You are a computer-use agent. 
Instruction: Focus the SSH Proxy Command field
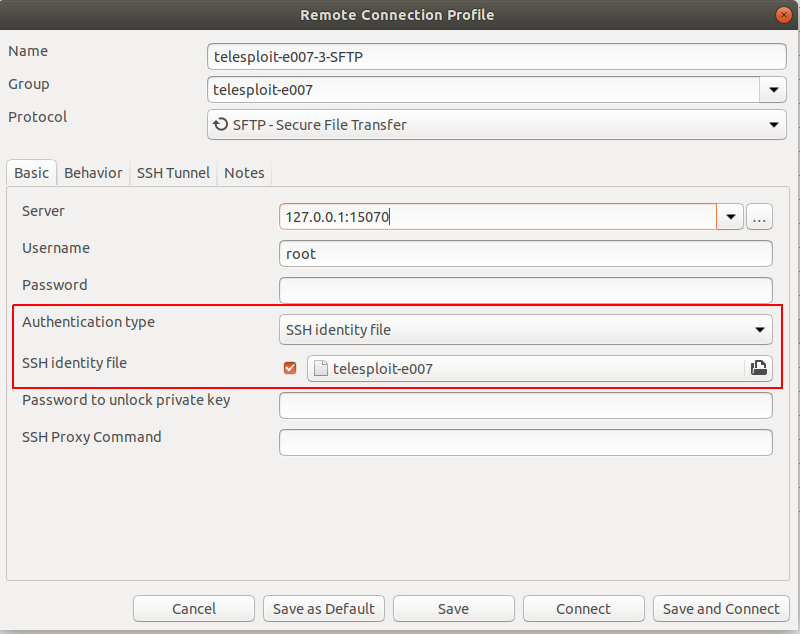click(x=526, y=442)
